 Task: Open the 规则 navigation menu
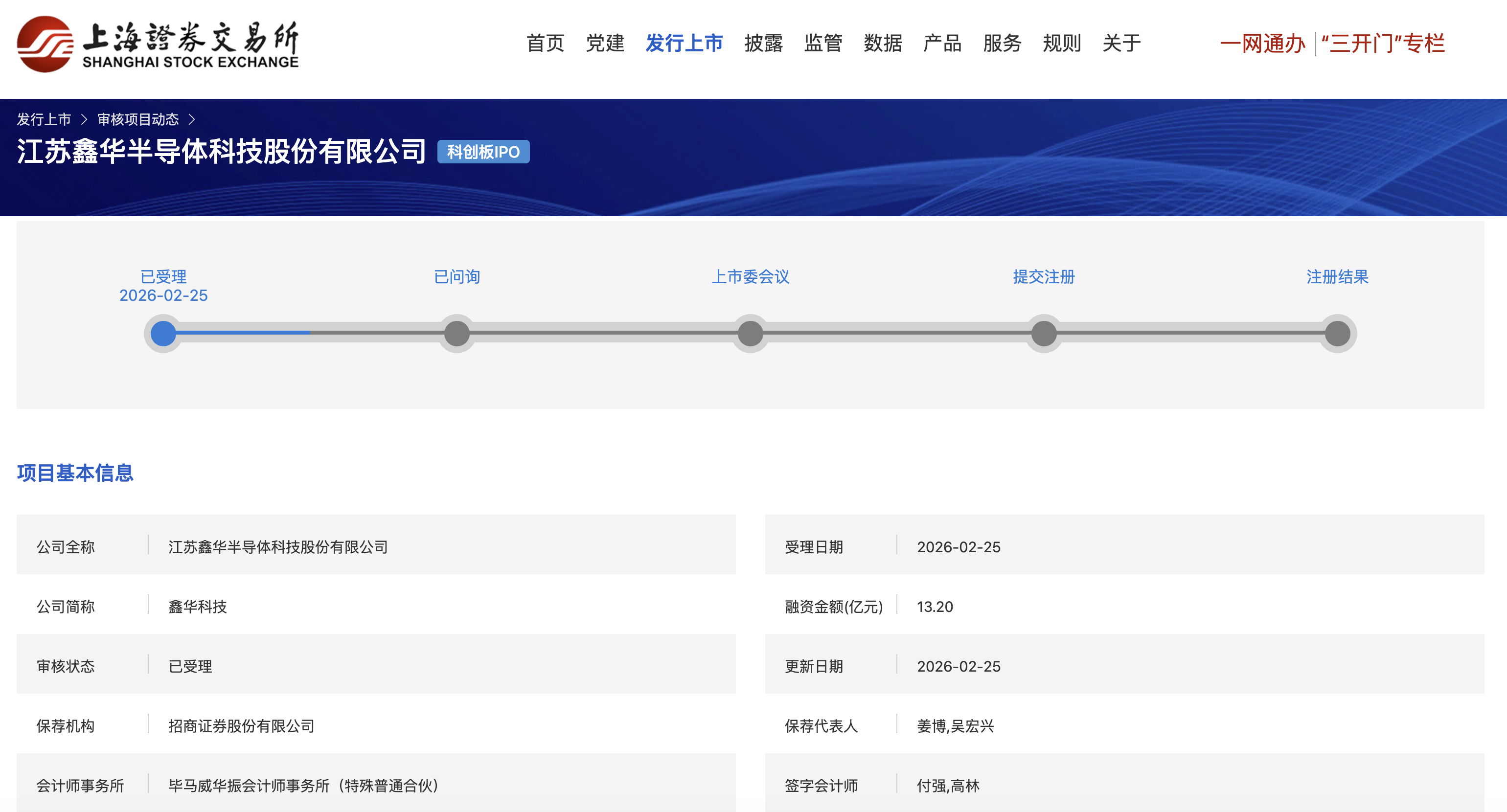(1061, 44)
